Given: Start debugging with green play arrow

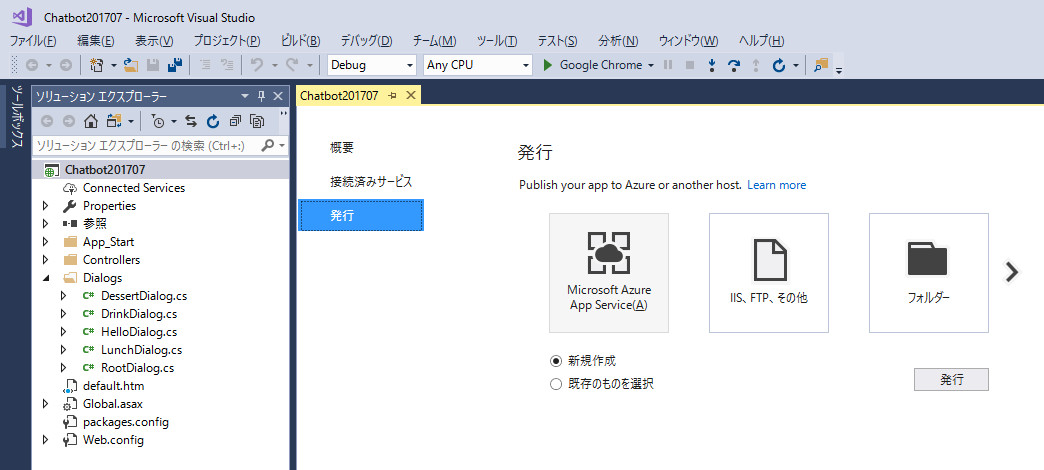Looking at the screenshot, I should [547, 65].
